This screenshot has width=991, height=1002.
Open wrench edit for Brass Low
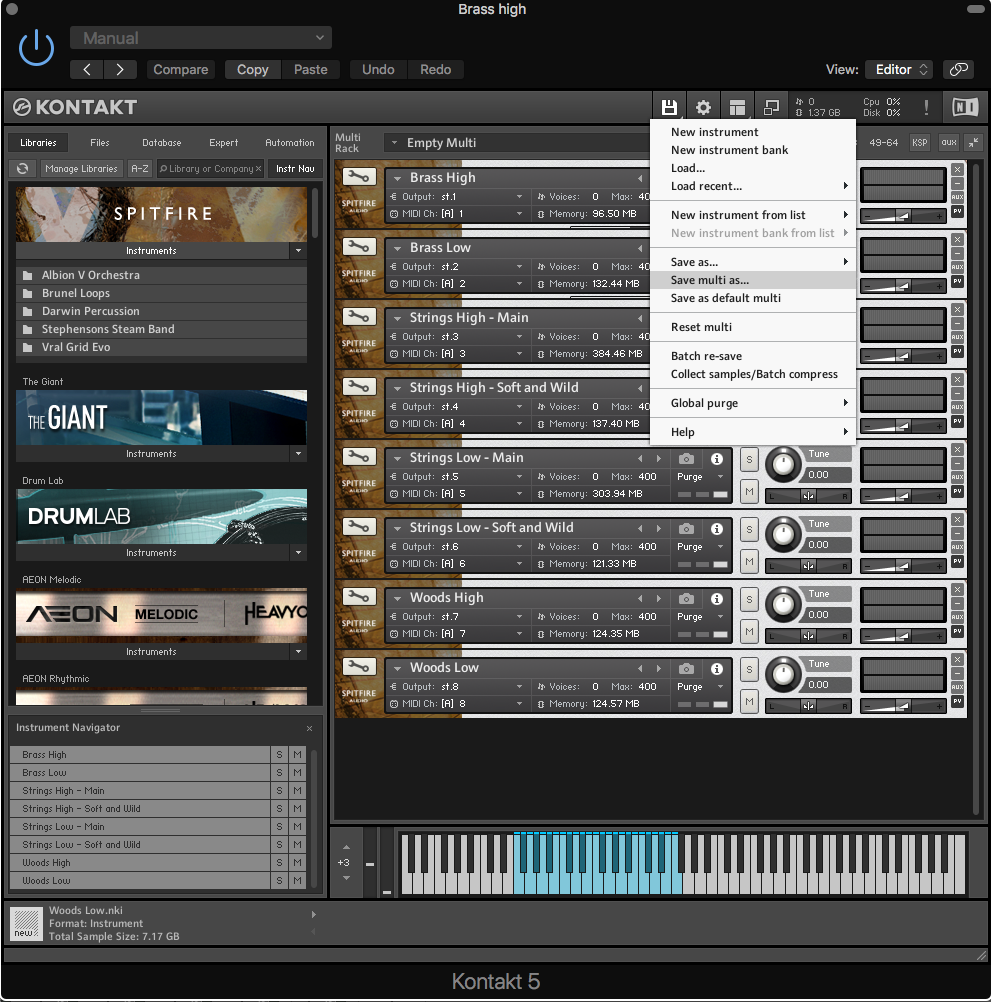coord(359,247)
